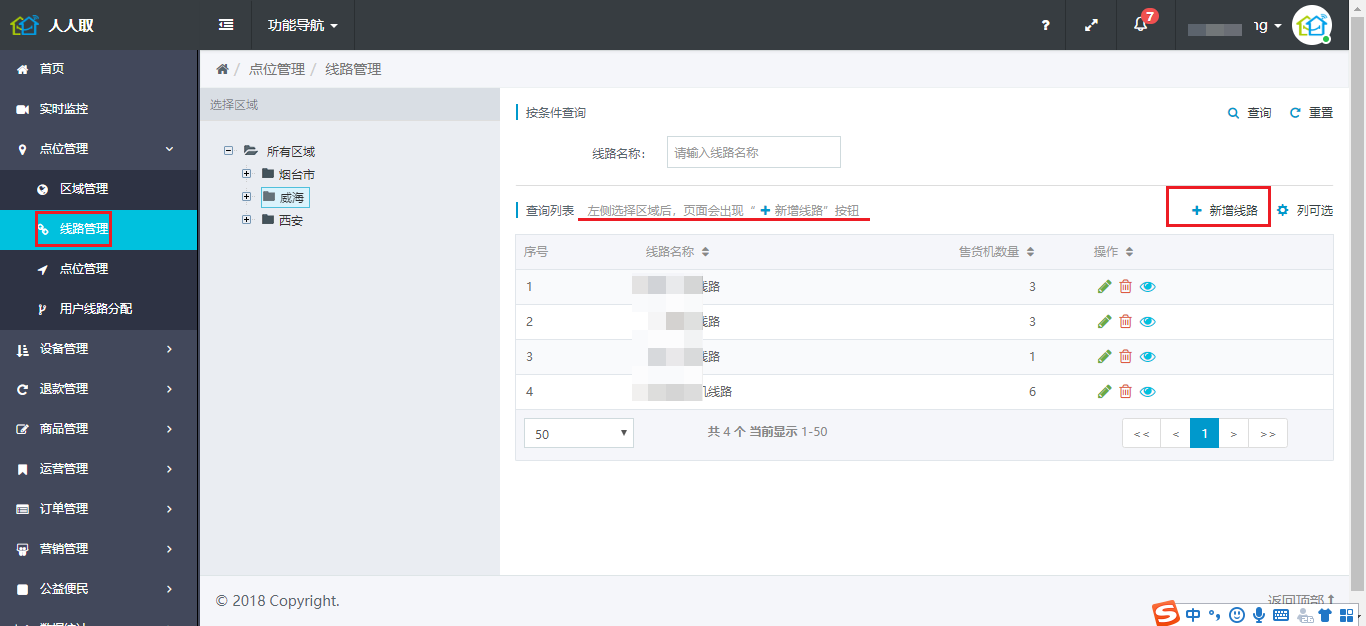Edit row 1 with pencil icon
Screen dimensions: 1366x626
tap(1104, 287)
